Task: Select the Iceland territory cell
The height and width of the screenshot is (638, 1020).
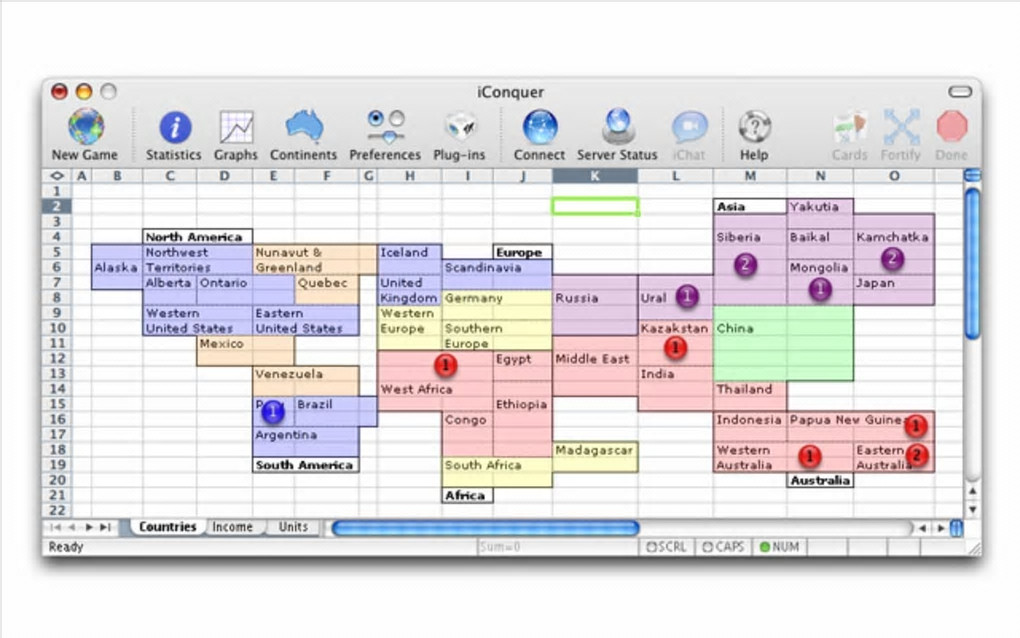Action: [409, 259]
